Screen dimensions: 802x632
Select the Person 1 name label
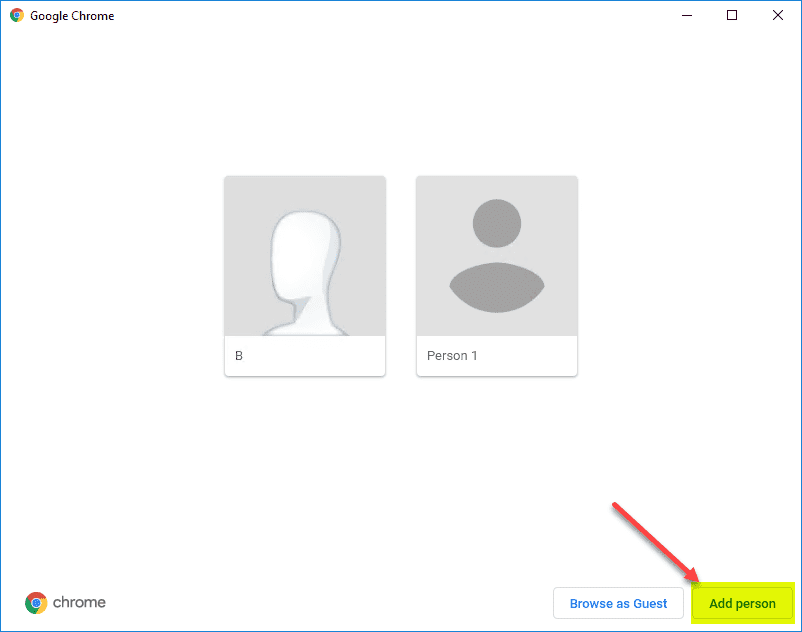click(x=451, y=355)
